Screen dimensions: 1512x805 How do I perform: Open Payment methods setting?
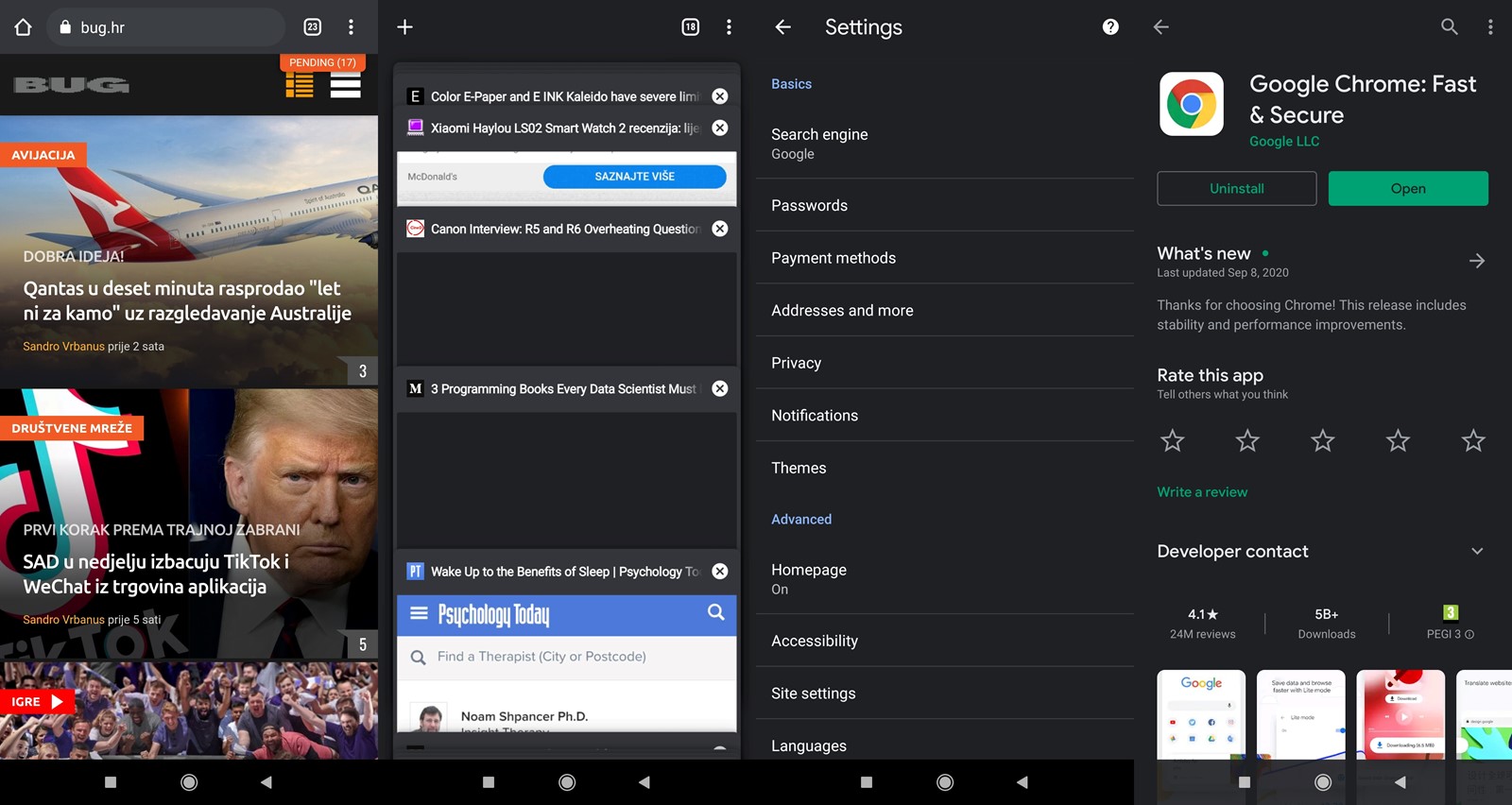click(x=945, y=258)
